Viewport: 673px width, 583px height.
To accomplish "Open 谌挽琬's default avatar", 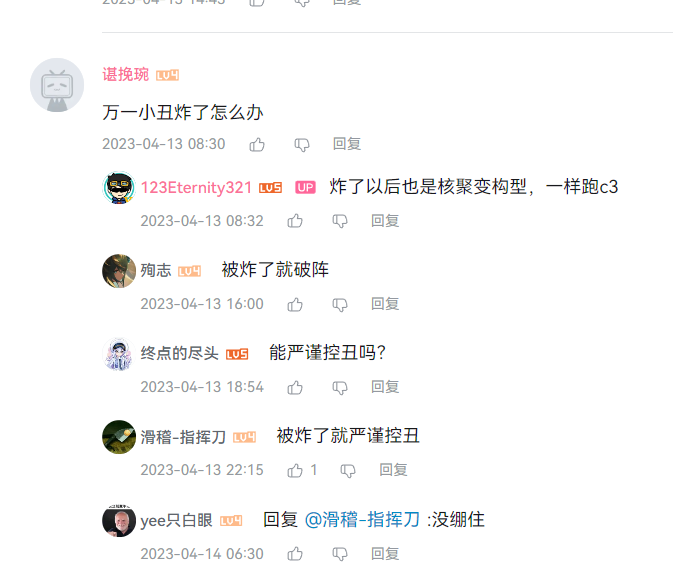I will click(x=57, y=85).
